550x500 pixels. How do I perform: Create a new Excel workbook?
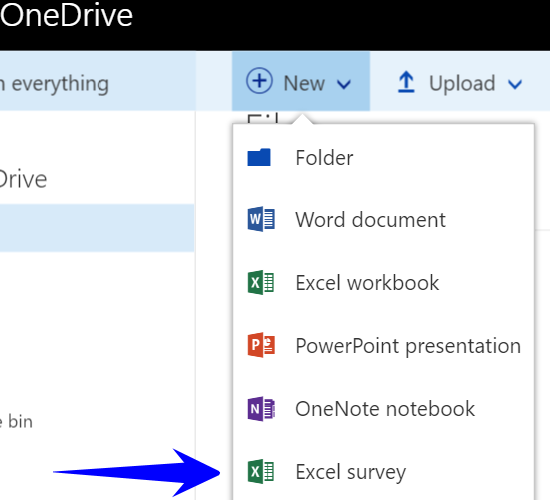[384, 282]
